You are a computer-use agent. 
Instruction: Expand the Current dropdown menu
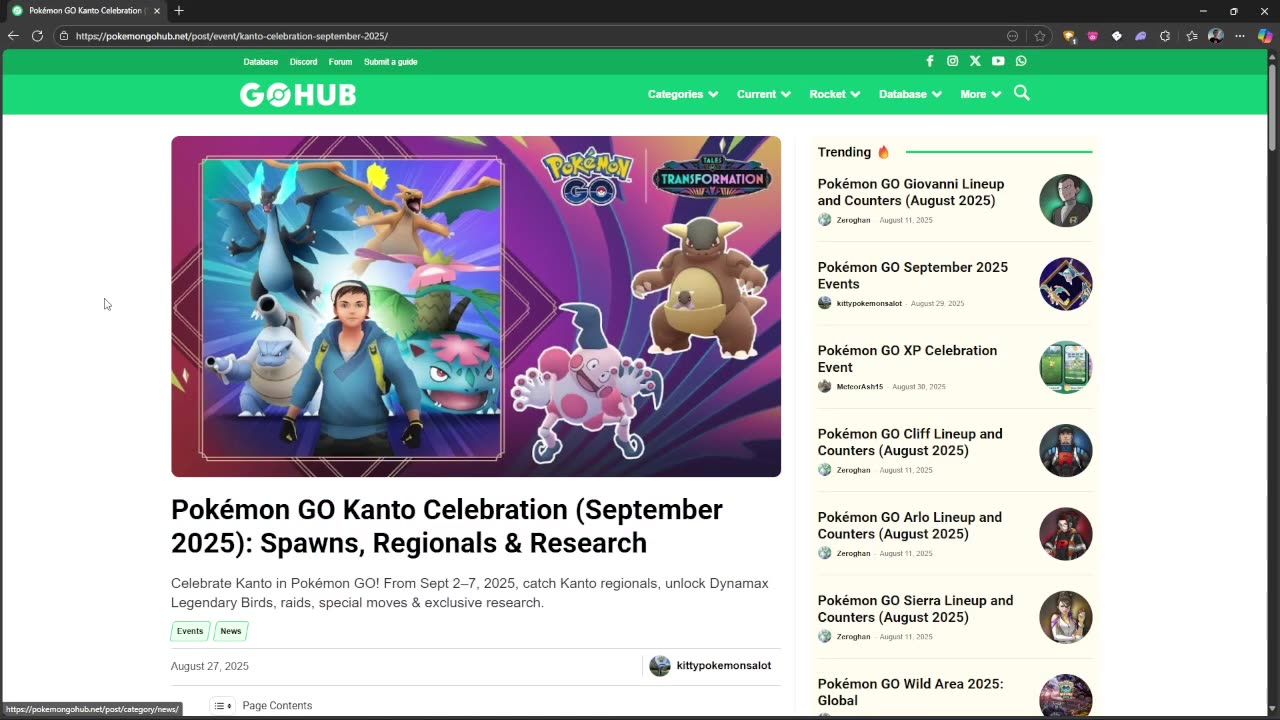pyautogui.click(x=764, y=94)
